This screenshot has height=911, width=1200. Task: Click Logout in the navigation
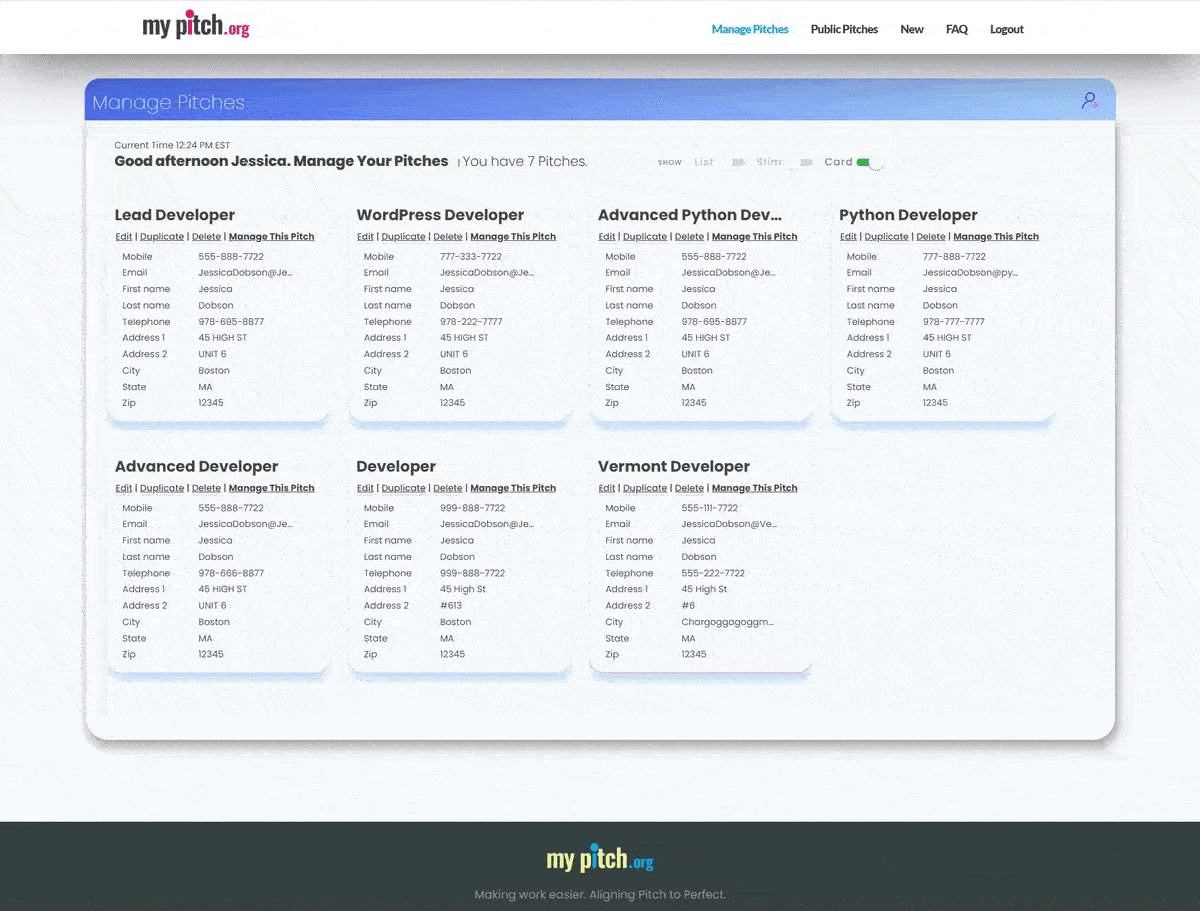(x=1006, y=29)
